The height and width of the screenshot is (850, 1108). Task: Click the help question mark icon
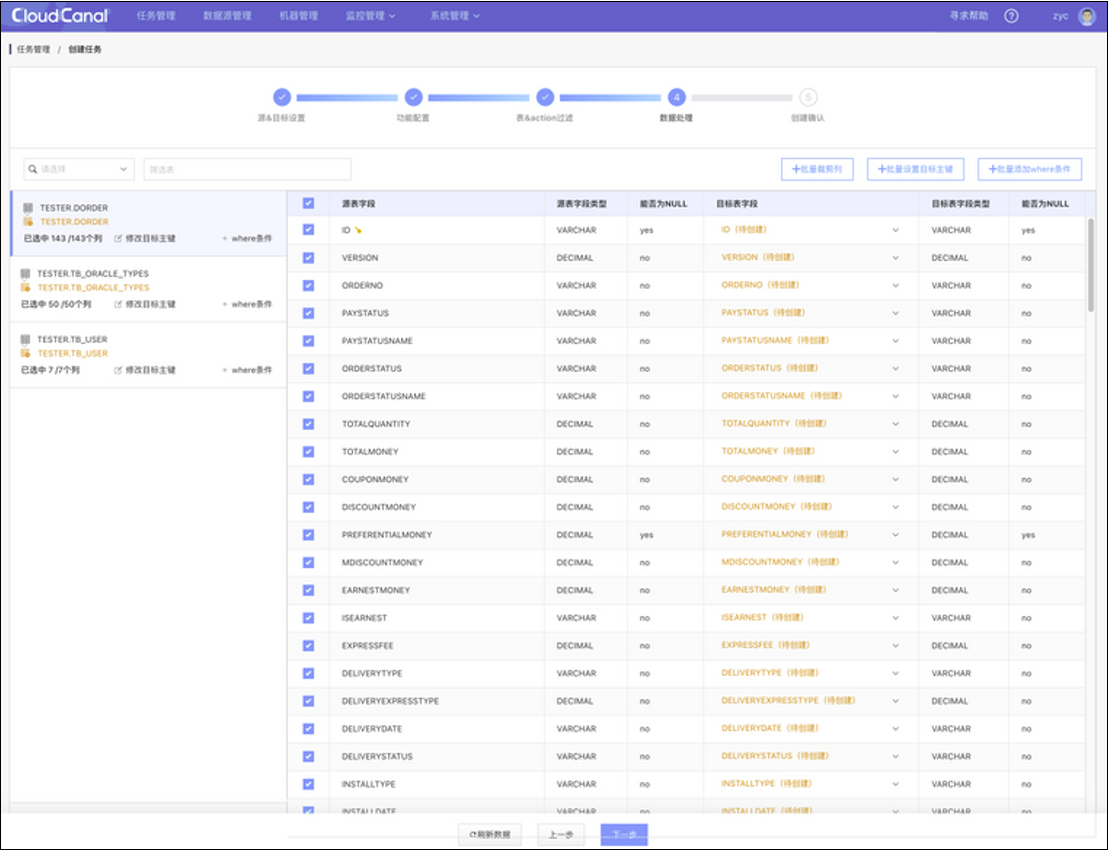(x=1011, y=16)
